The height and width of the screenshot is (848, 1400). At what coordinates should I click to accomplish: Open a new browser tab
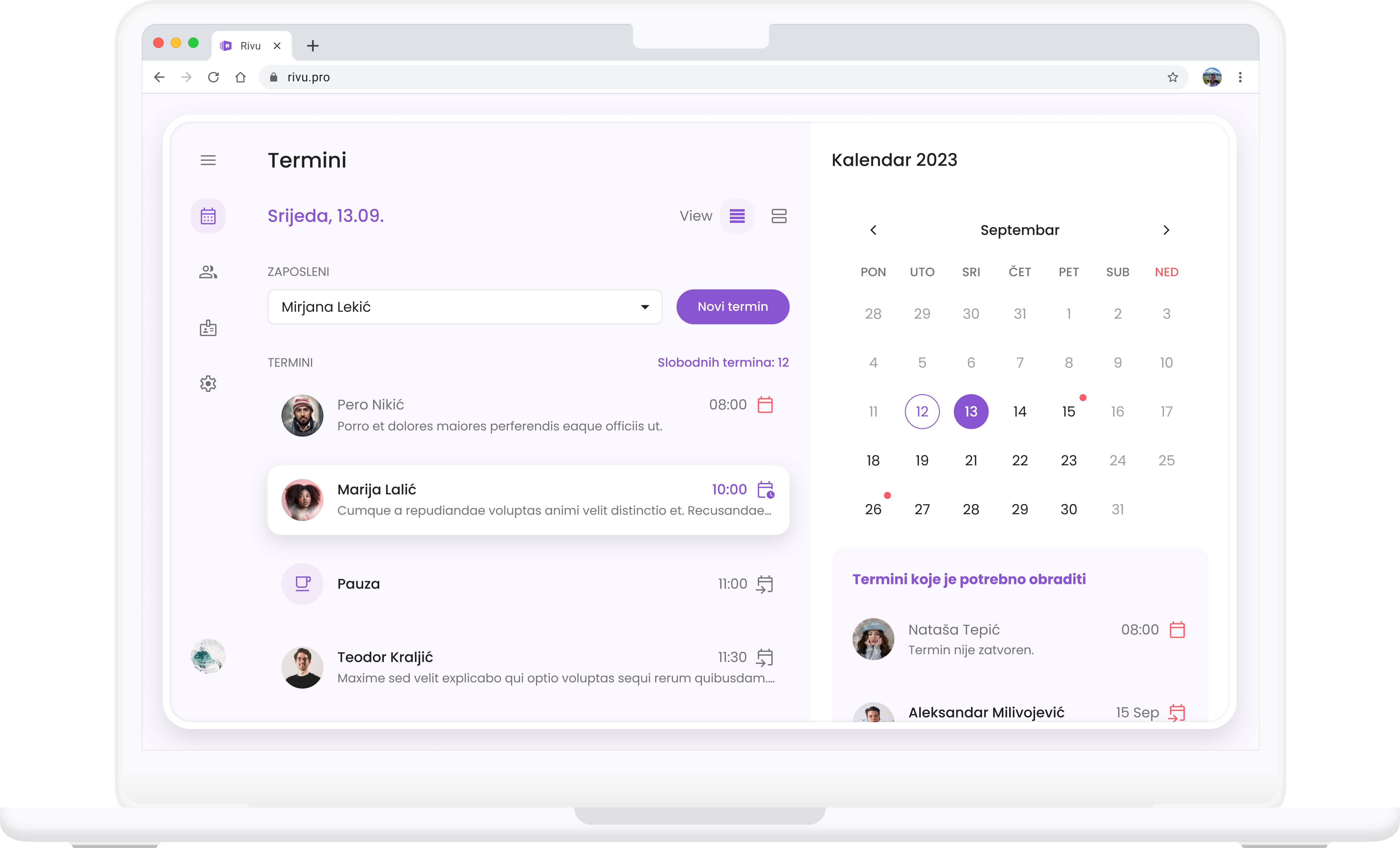click(313, 46)
